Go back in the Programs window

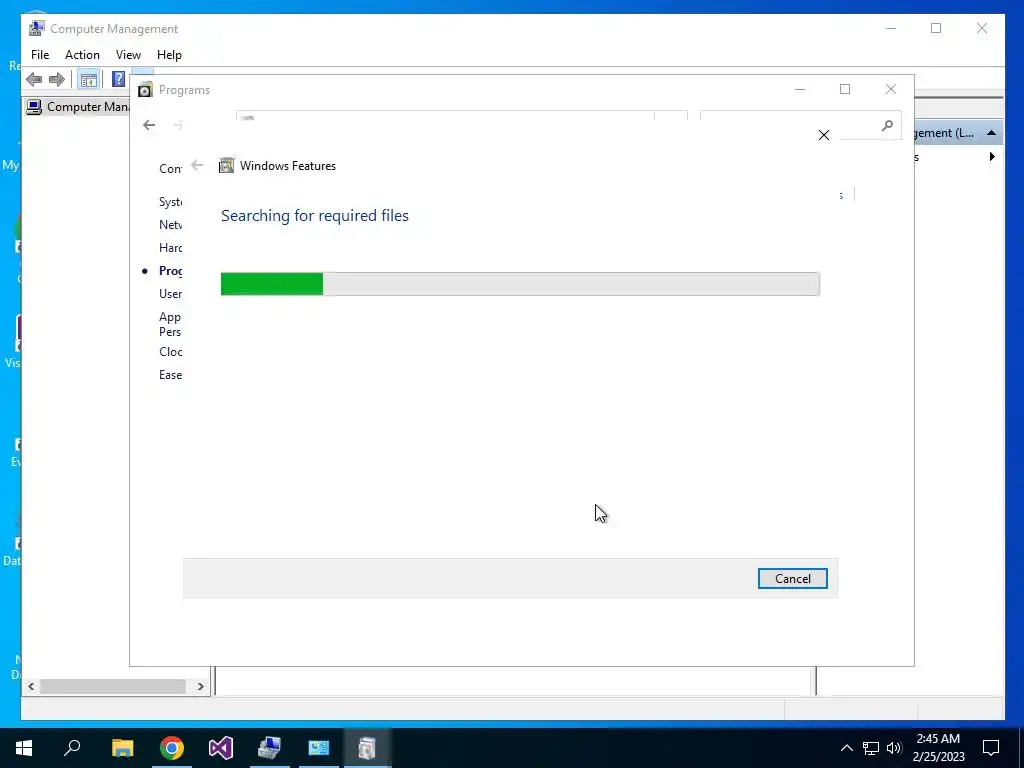click(x=149, y=125)
